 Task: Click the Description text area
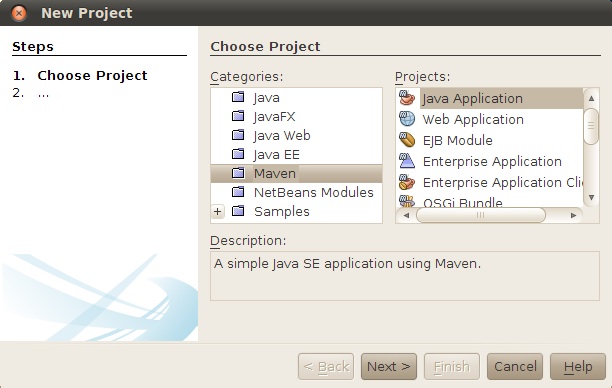tap(405, 276)
